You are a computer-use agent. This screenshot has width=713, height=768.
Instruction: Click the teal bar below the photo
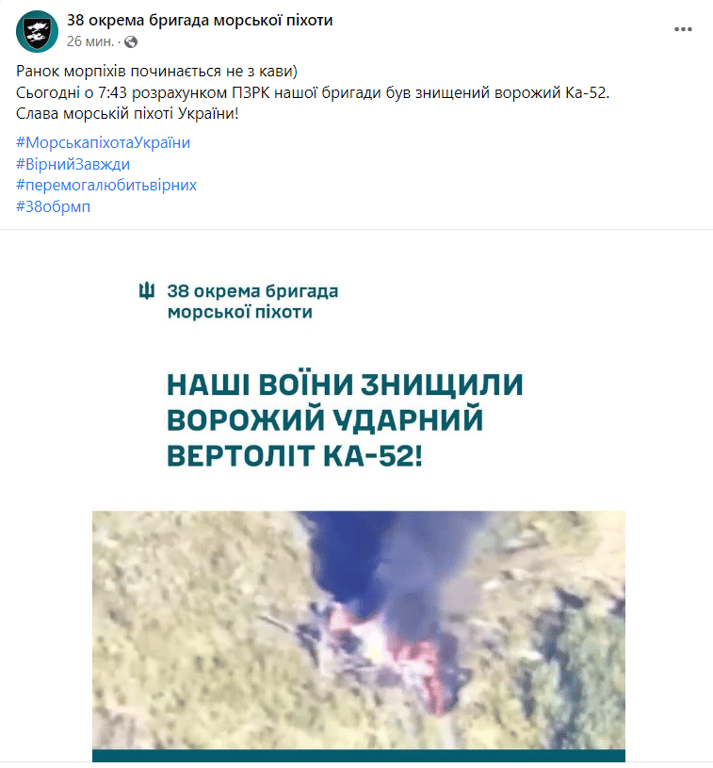tap(358, 755)
